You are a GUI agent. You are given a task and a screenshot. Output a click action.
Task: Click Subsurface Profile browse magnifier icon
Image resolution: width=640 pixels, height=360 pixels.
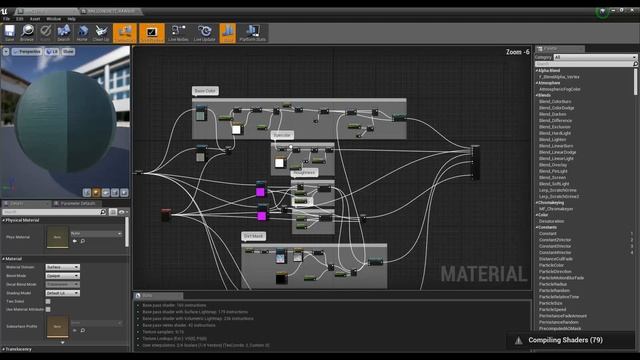[x=82, y=330]
